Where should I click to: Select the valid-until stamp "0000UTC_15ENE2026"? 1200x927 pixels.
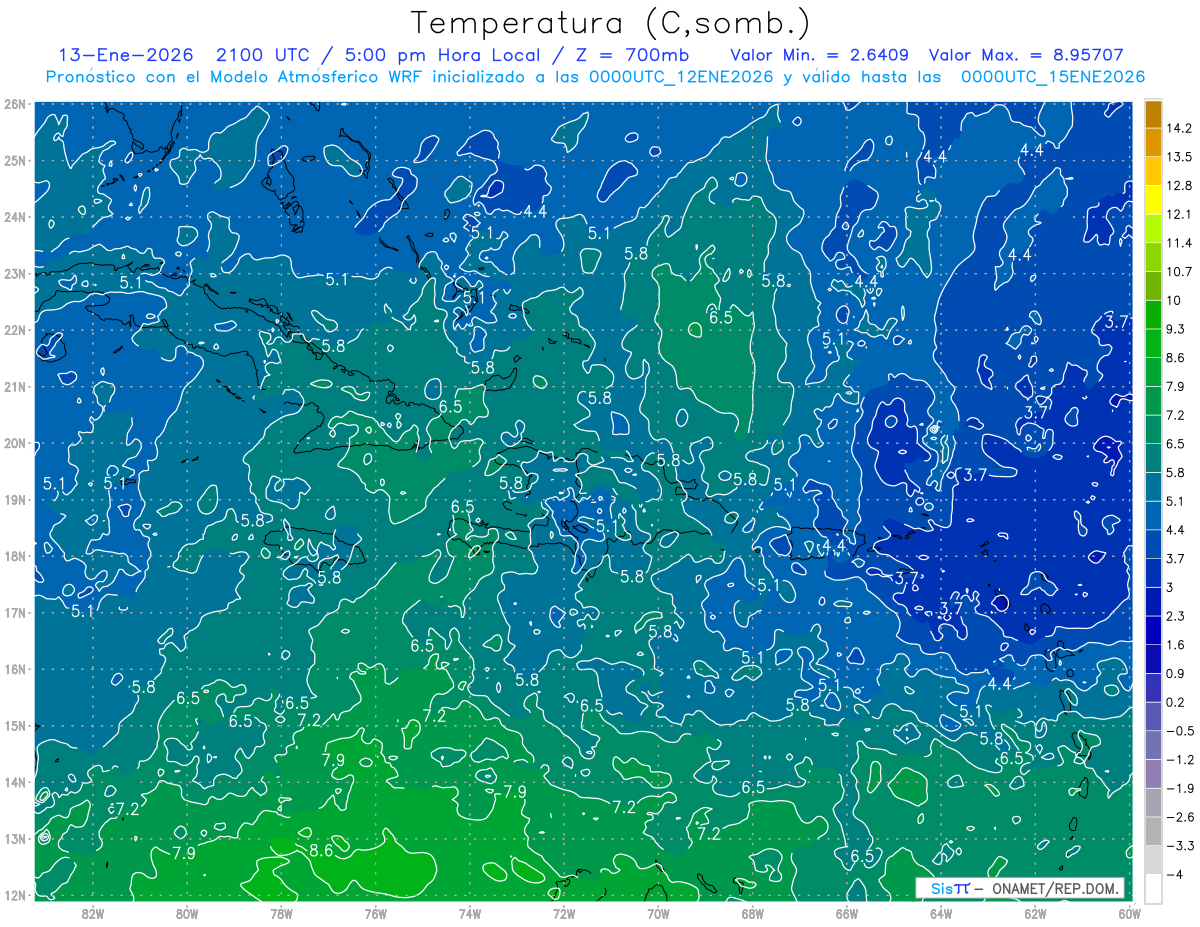(x=1053, y=77)
